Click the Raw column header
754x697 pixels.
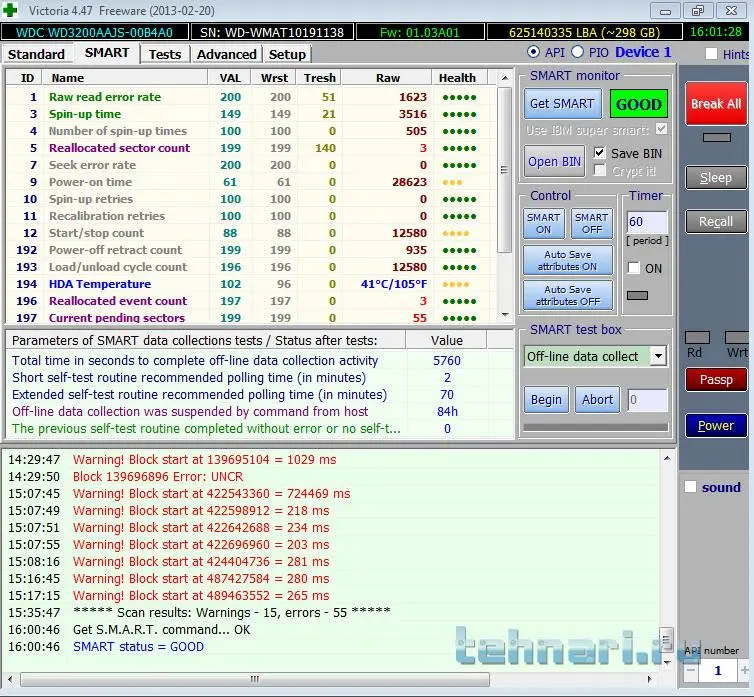point(387,77)
